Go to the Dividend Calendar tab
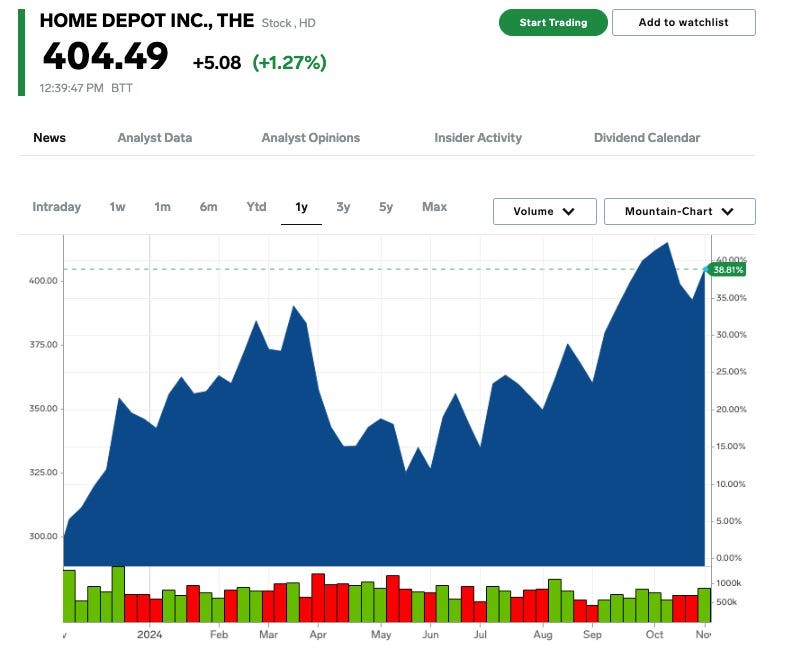The height and width of the screenshot is (665, 787). [x=647, y=138]
